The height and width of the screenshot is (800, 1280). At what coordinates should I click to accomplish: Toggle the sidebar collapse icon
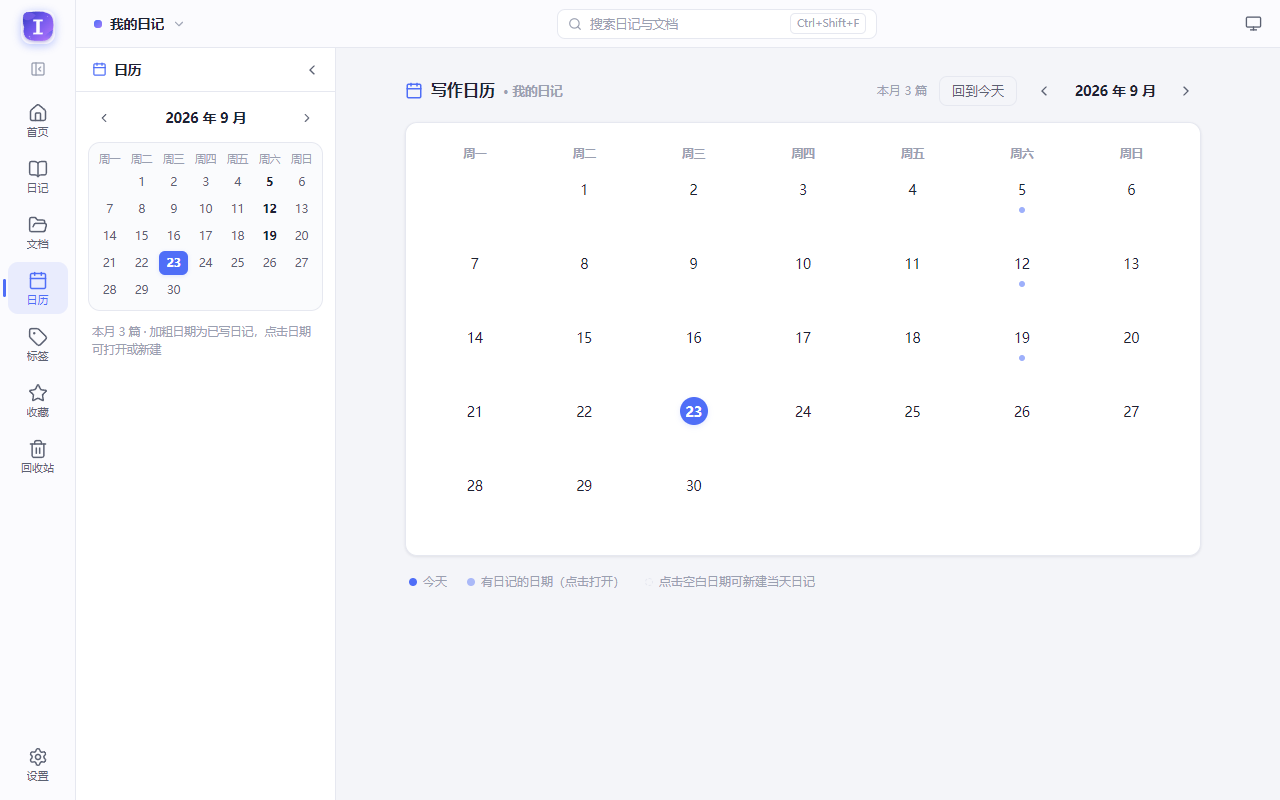coord(38,69)
